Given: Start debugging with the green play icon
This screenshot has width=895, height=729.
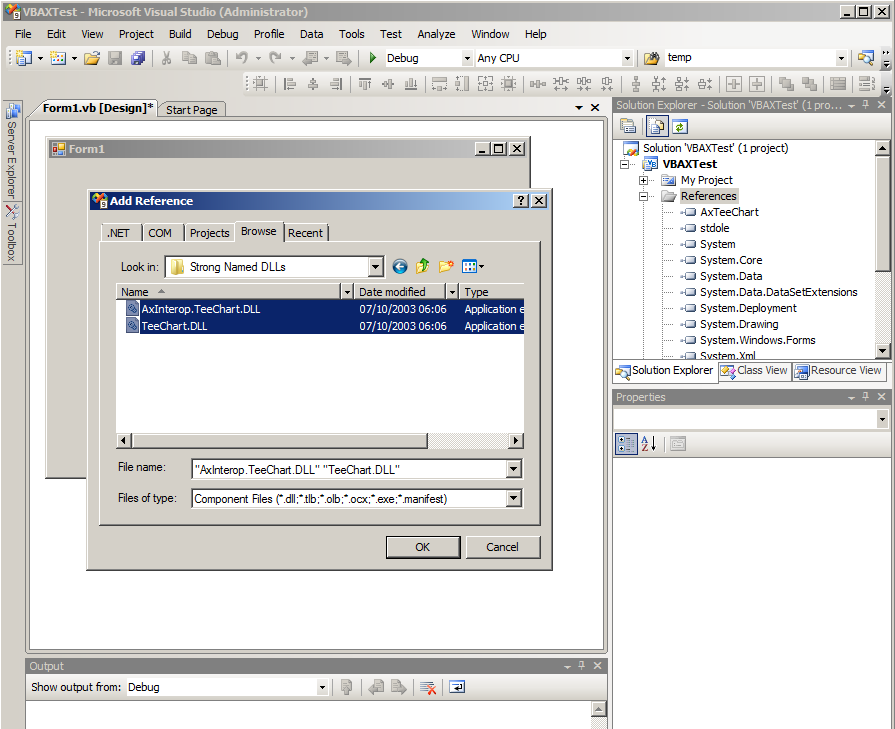Looking at the screenshot, I should (x=373, y=58).
